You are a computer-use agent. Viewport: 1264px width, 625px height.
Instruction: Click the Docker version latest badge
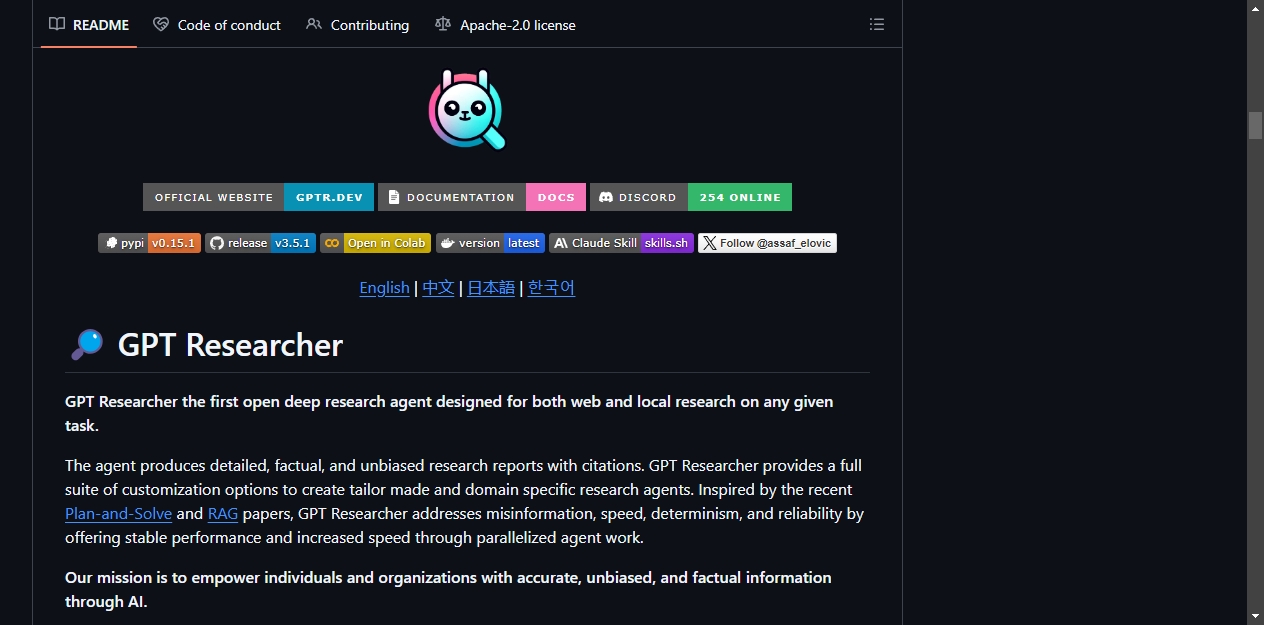click(490, 243)
